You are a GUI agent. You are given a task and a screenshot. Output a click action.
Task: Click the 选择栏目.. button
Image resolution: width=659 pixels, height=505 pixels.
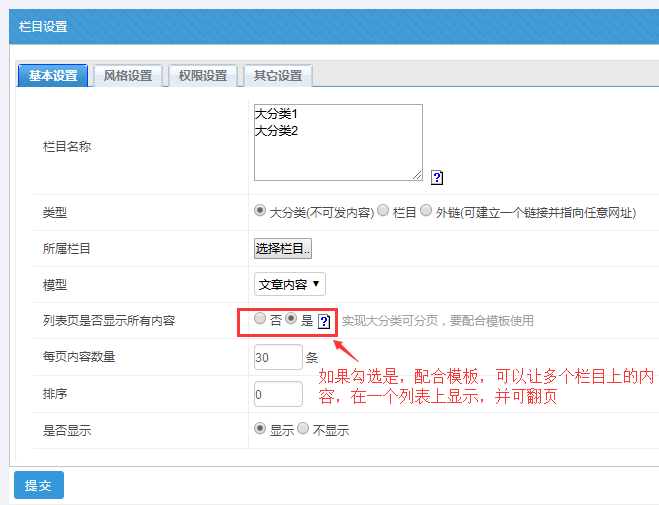click(x=283, y=248)
